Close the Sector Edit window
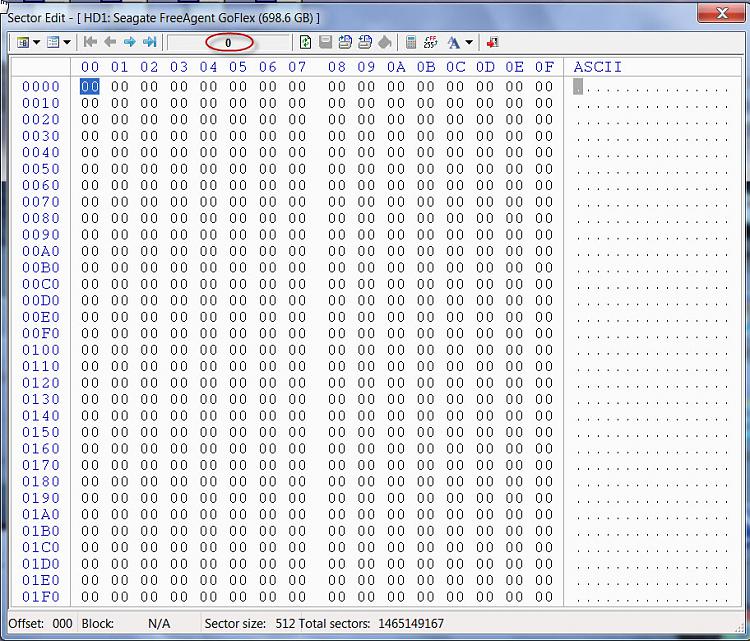750x641 pixels. (721, 13)
